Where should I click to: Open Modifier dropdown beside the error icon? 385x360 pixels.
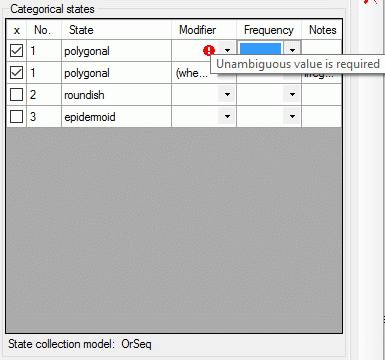point(227,51)
